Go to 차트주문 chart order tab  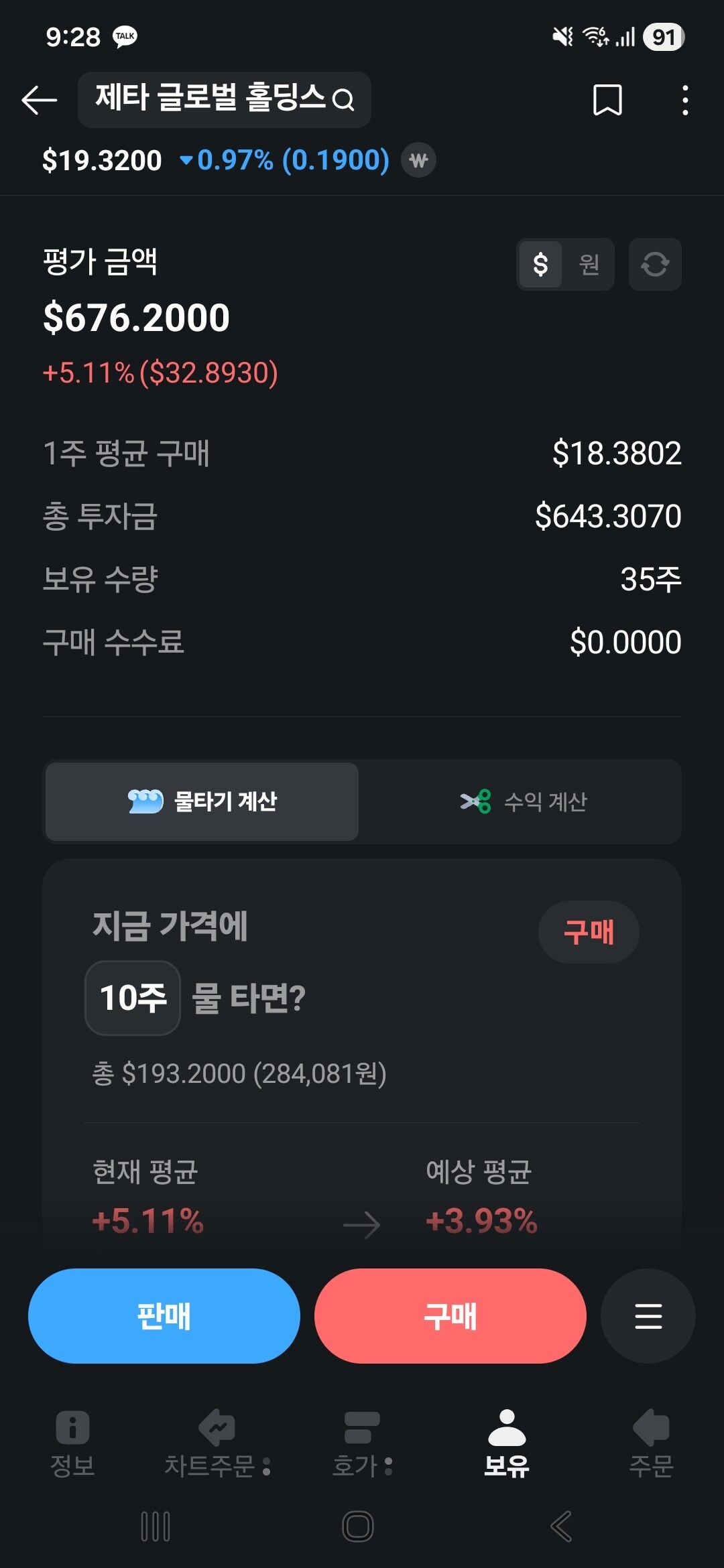[217, 1443]
